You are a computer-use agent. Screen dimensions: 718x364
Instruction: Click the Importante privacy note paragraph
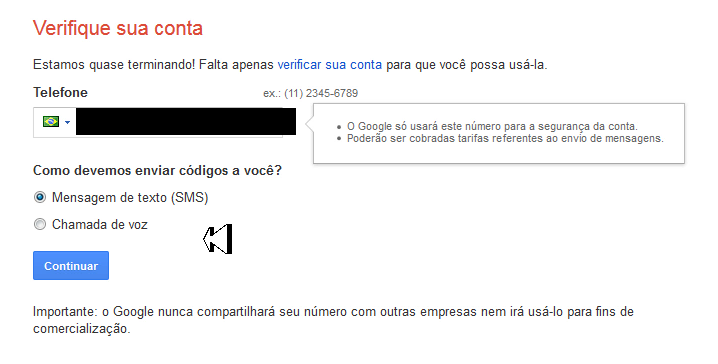pyautogui.click(x=333, y=320)
